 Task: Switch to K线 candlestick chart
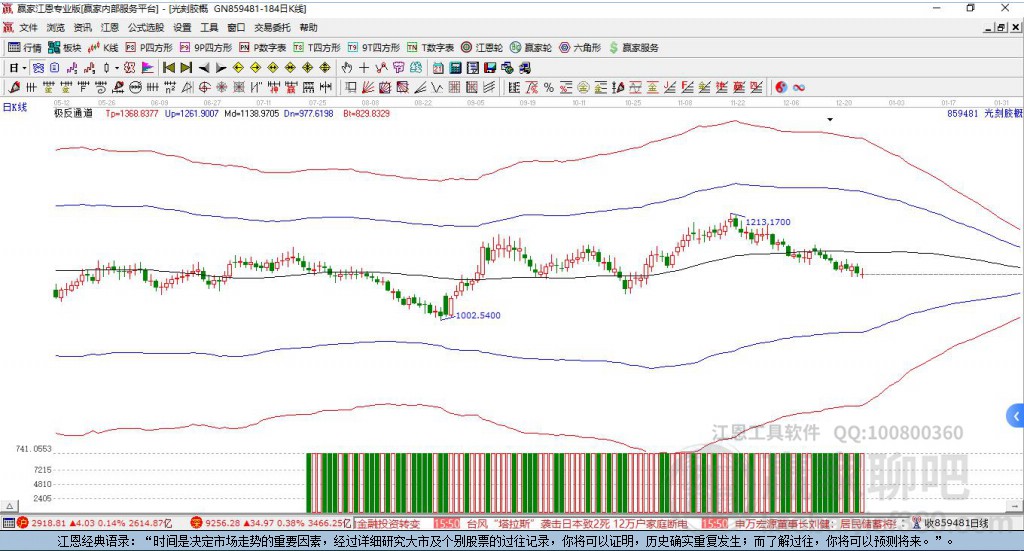click(x=105, y=47)
